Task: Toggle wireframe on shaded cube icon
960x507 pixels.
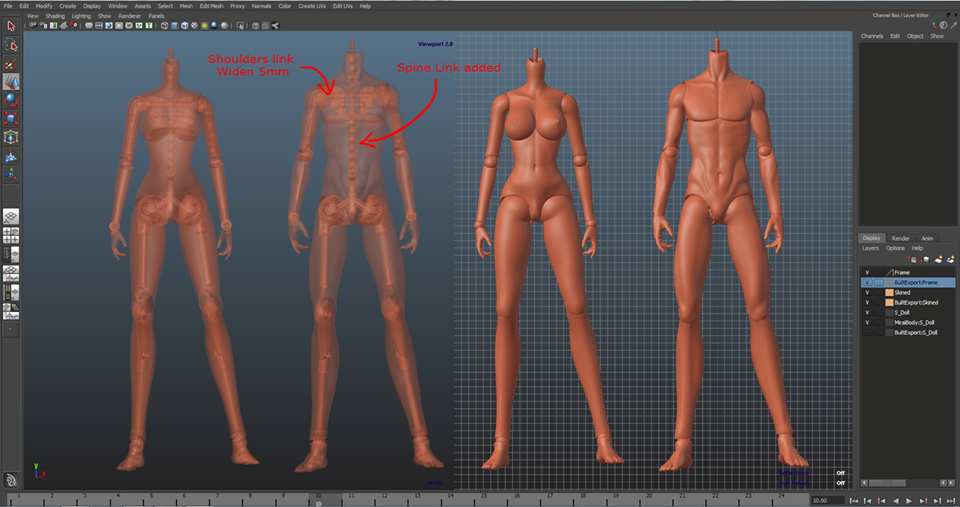Action: click(x=184, y=26)
